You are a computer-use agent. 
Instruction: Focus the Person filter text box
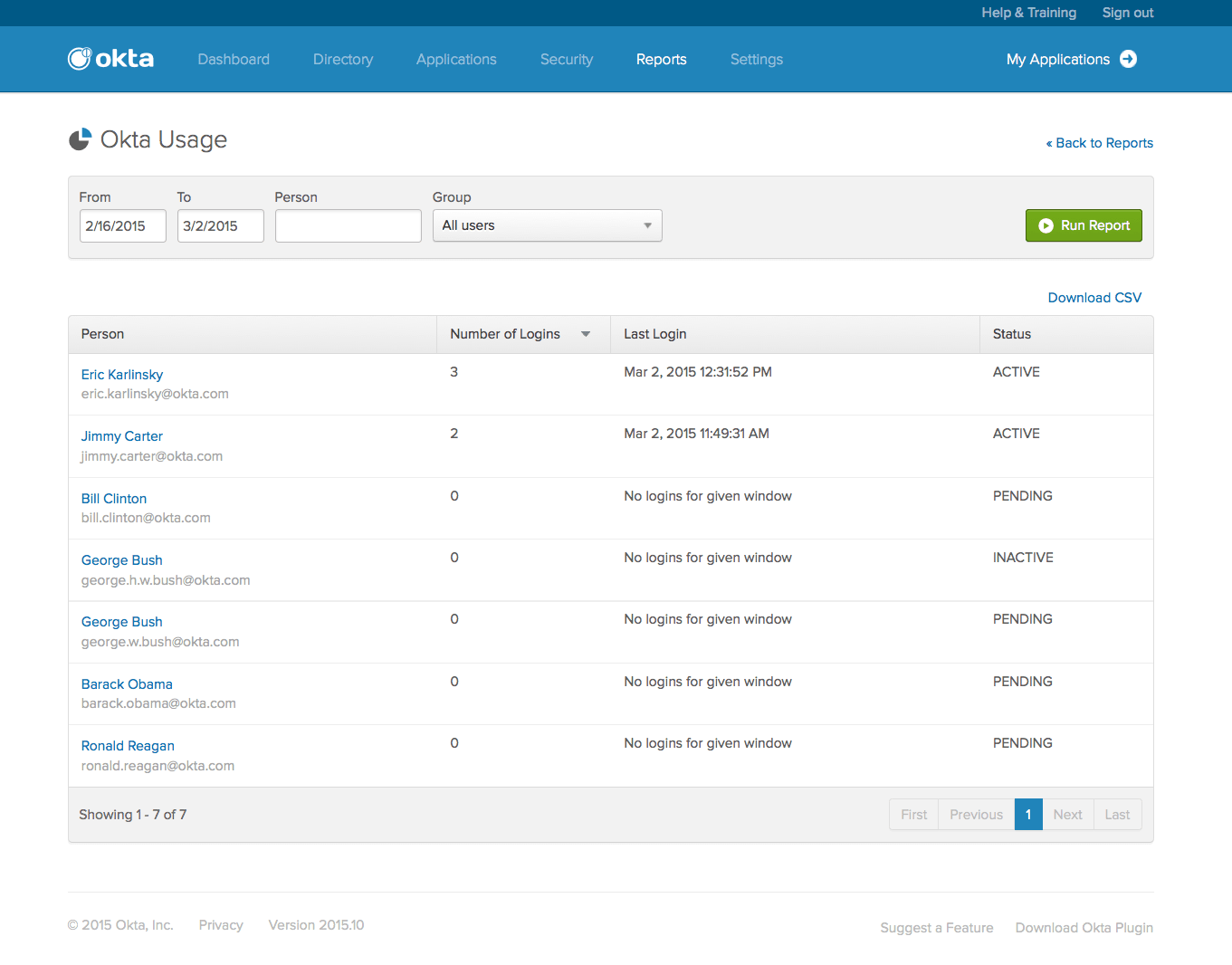(x=348, y=225)
